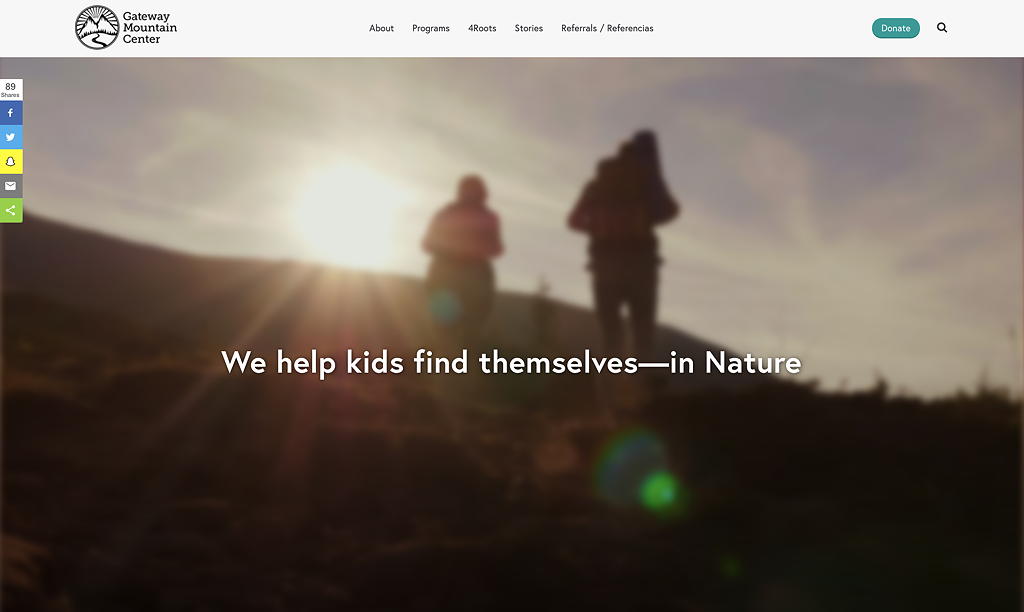Viewport: 1024px width, 612px height.
Task: Click the Gateway Mountain Center mountain emblem logo
Action: [97, 27]
